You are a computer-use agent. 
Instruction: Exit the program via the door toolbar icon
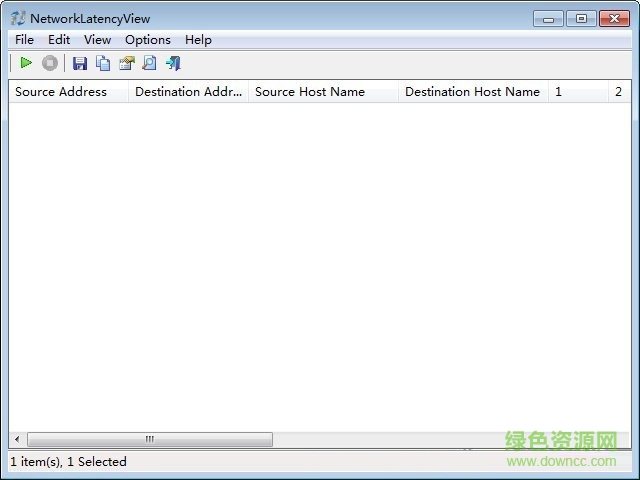tap(173, 63)
